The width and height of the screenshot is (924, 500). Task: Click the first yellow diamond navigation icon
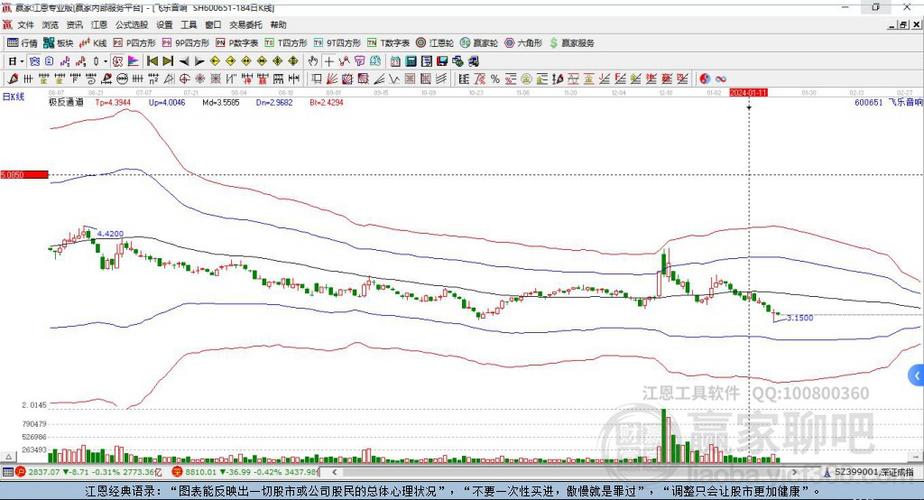click(215, 61)
